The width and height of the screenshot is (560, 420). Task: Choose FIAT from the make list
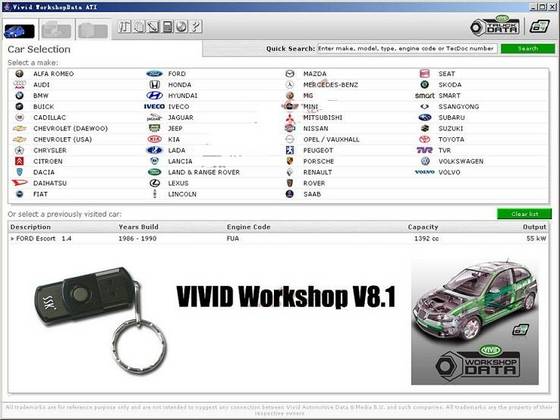(40, 194)
